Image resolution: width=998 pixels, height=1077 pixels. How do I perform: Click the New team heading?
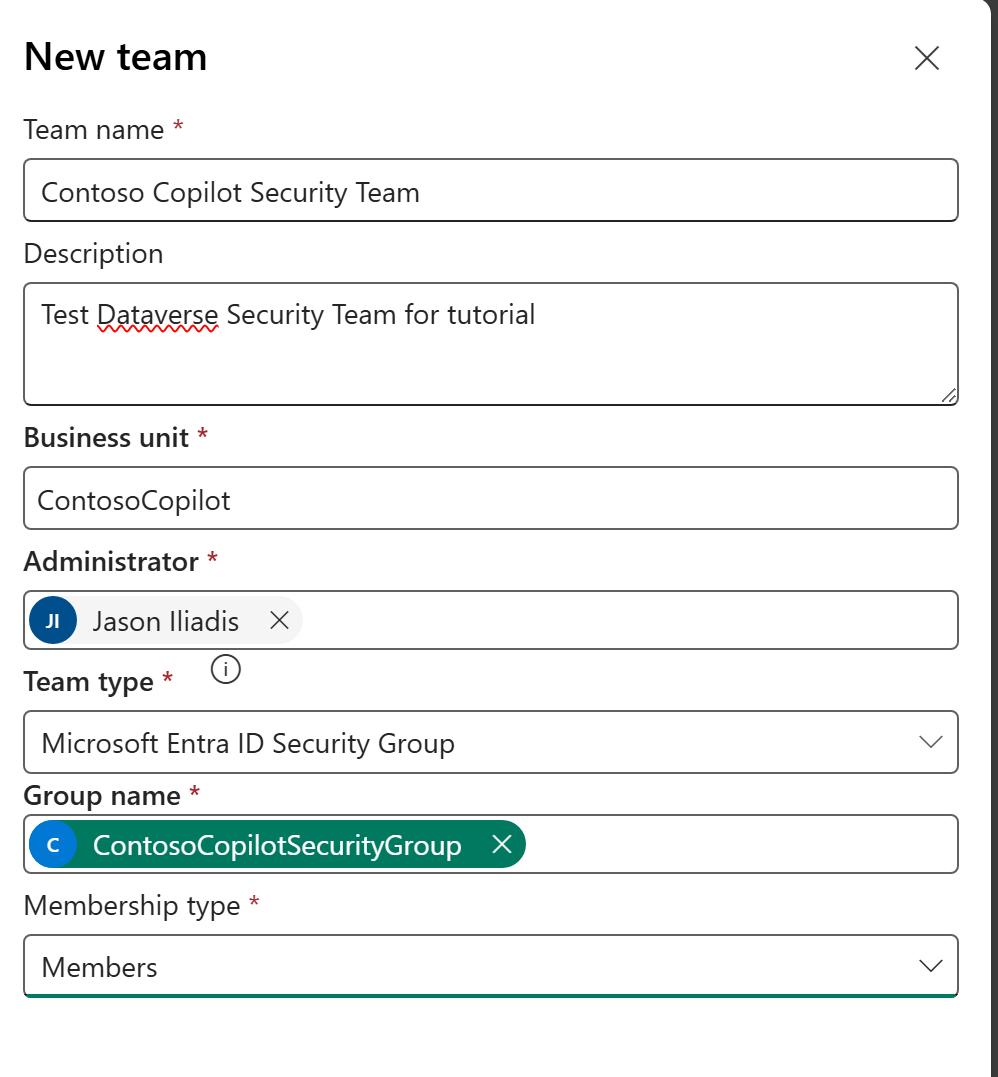click(x=116, y=57)
